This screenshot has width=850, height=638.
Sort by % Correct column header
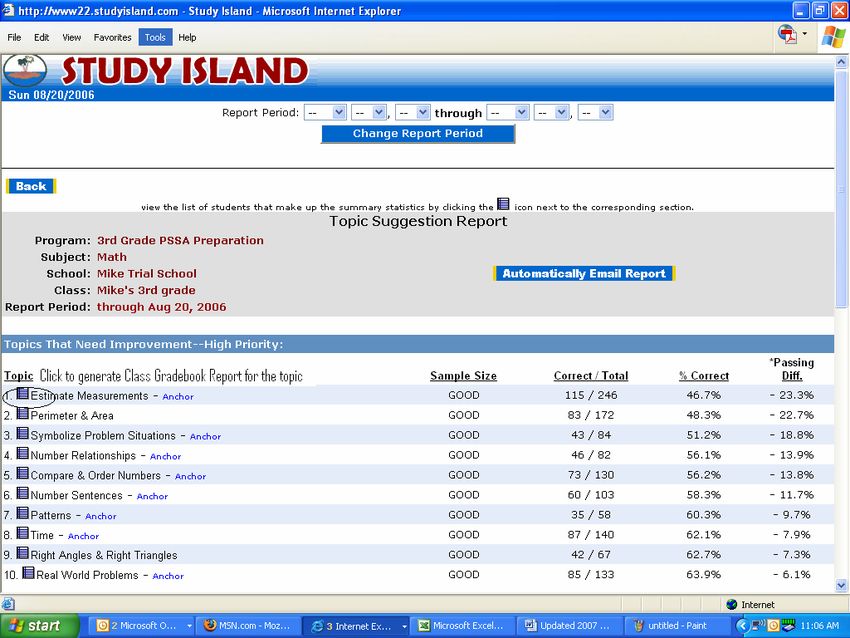704,376
